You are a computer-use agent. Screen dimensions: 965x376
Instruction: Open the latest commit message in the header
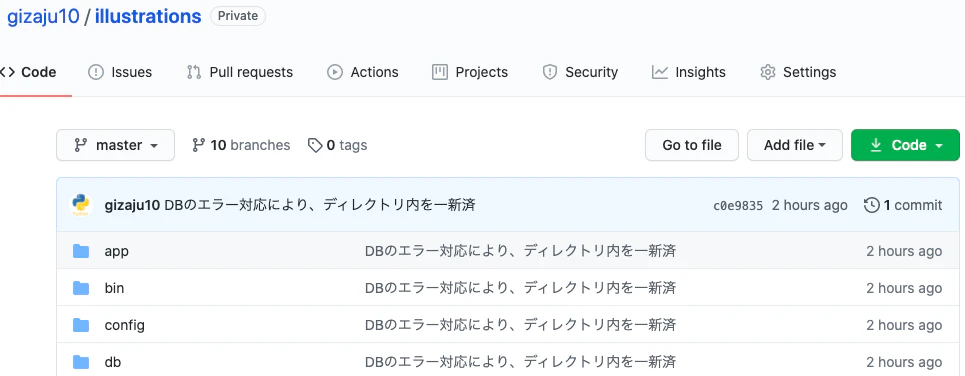pyautogui.click(x=320, y=205)
